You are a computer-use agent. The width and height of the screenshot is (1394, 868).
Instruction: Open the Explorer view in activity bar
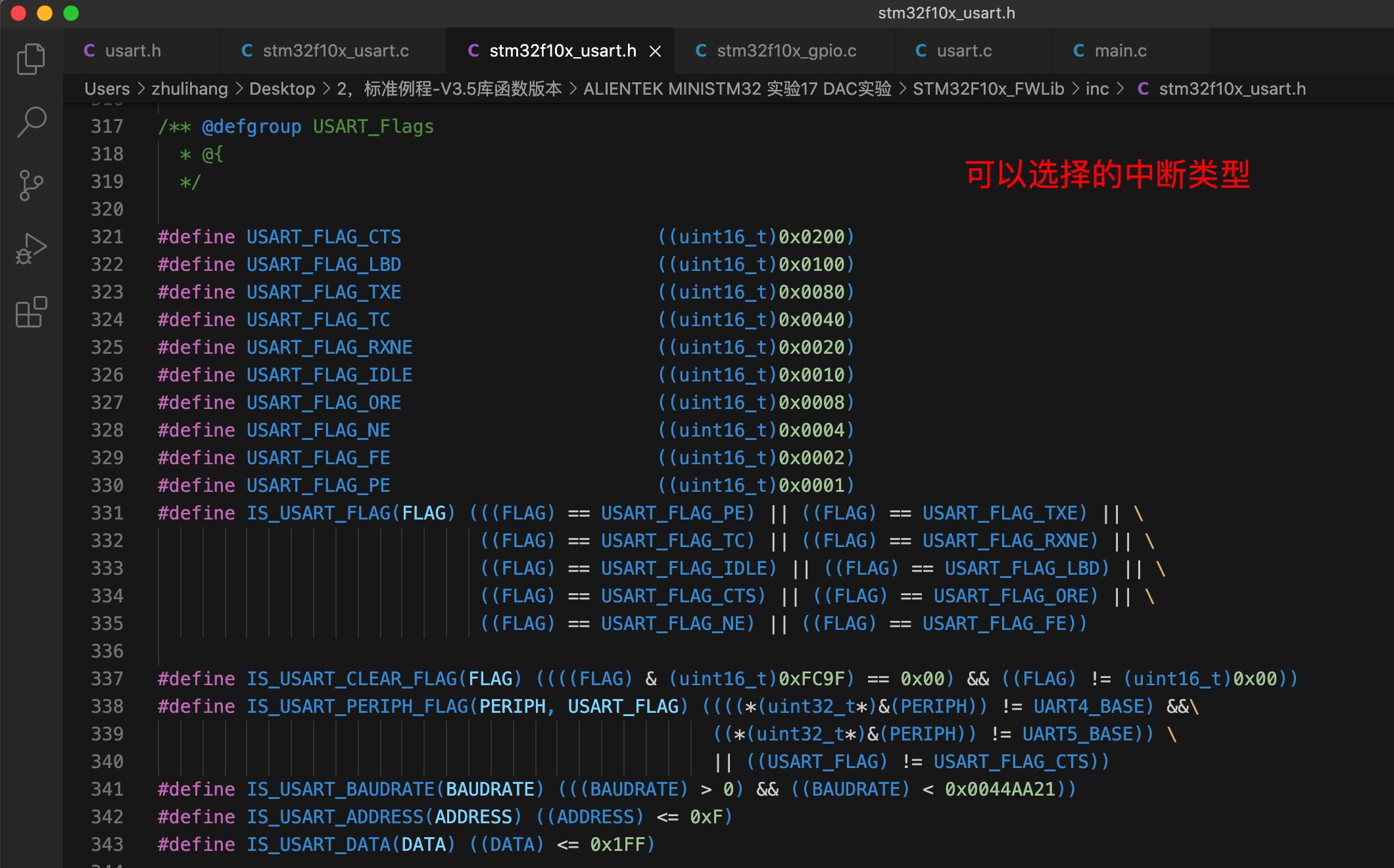point(31,59)
